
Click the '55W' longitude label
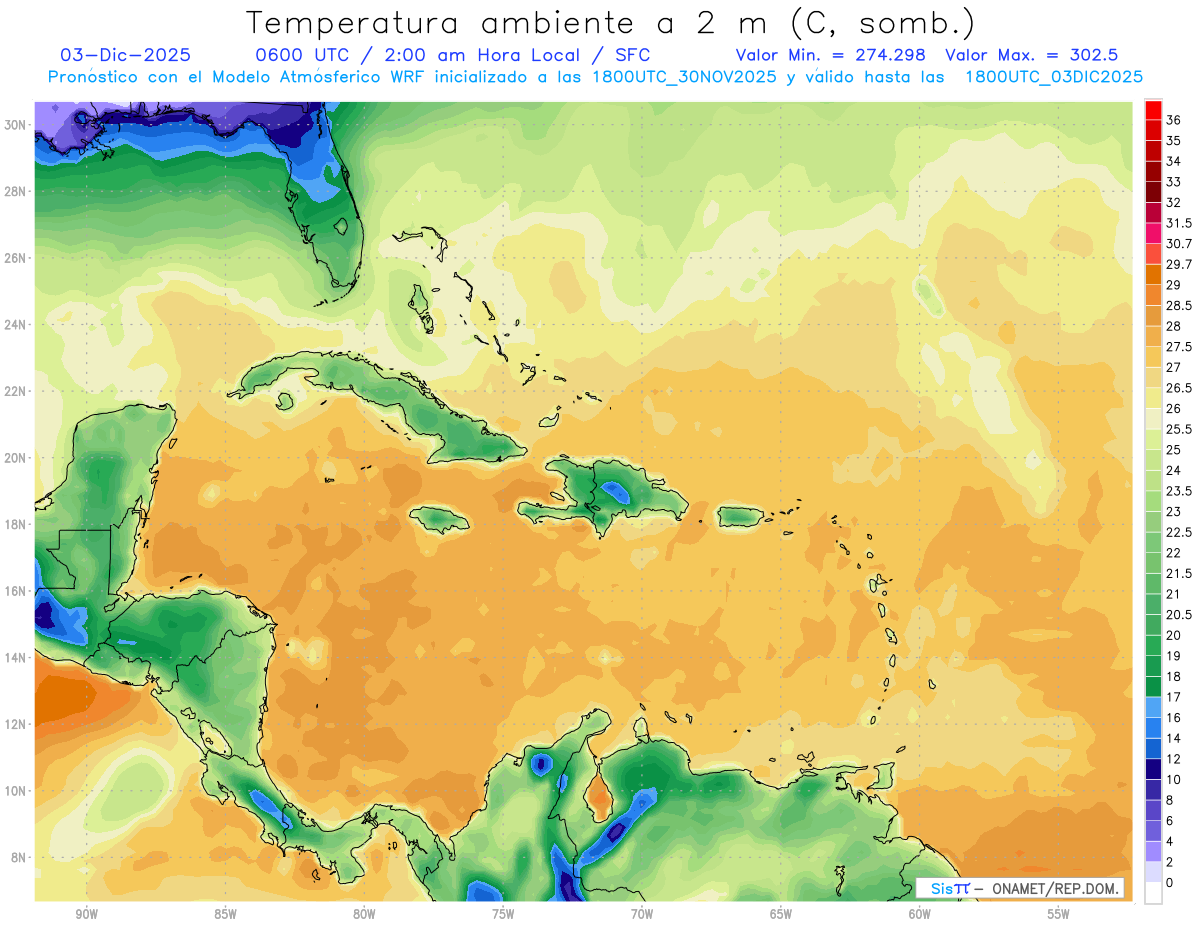[1059, 914]
